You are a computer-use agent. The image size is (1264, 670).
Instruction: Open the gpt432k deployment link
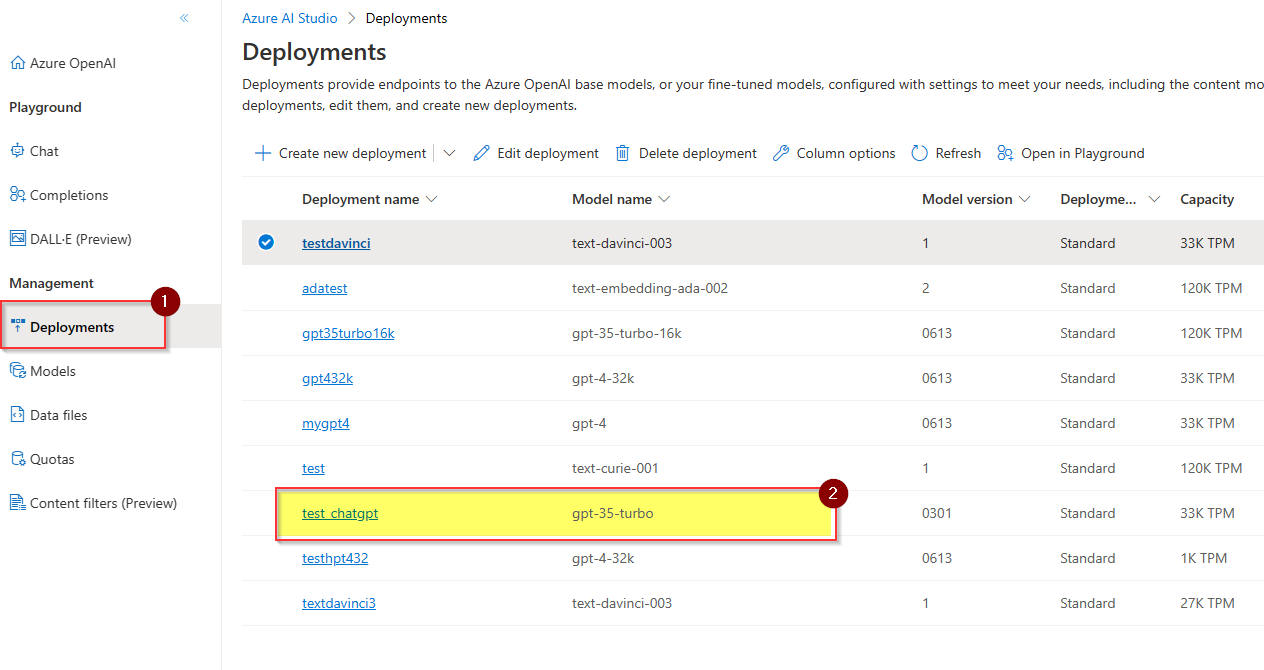pos(327,378)
